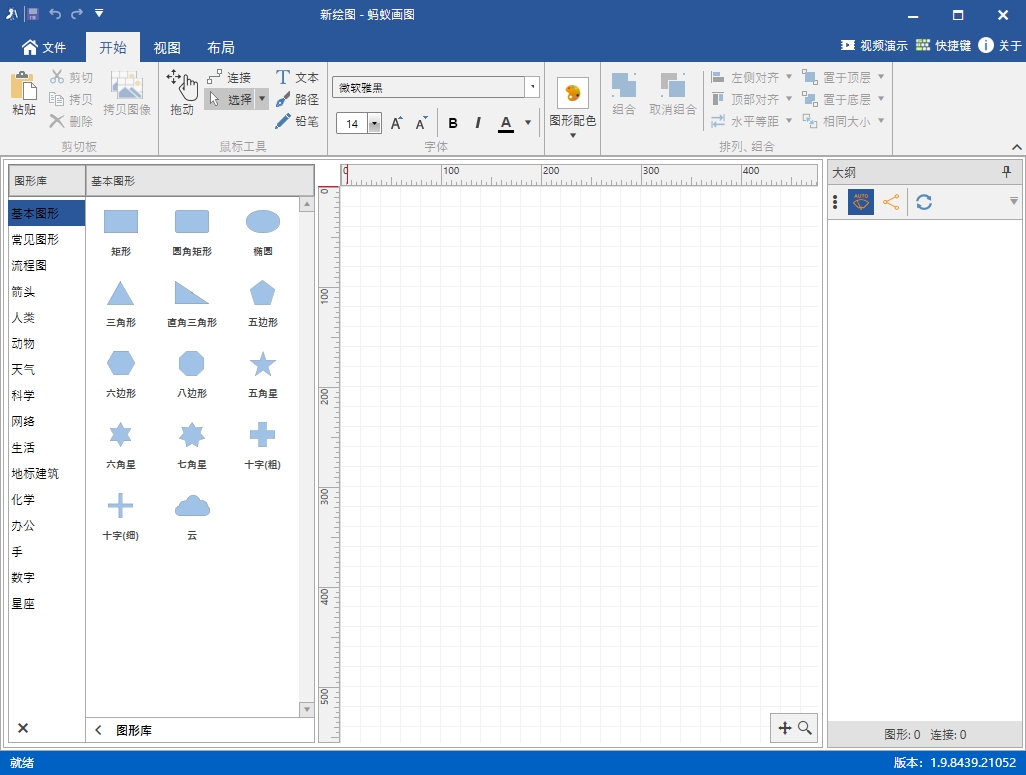1026x775 pixels.
Task: Toggle the AUTO mode button in outline
Action: 861,202
